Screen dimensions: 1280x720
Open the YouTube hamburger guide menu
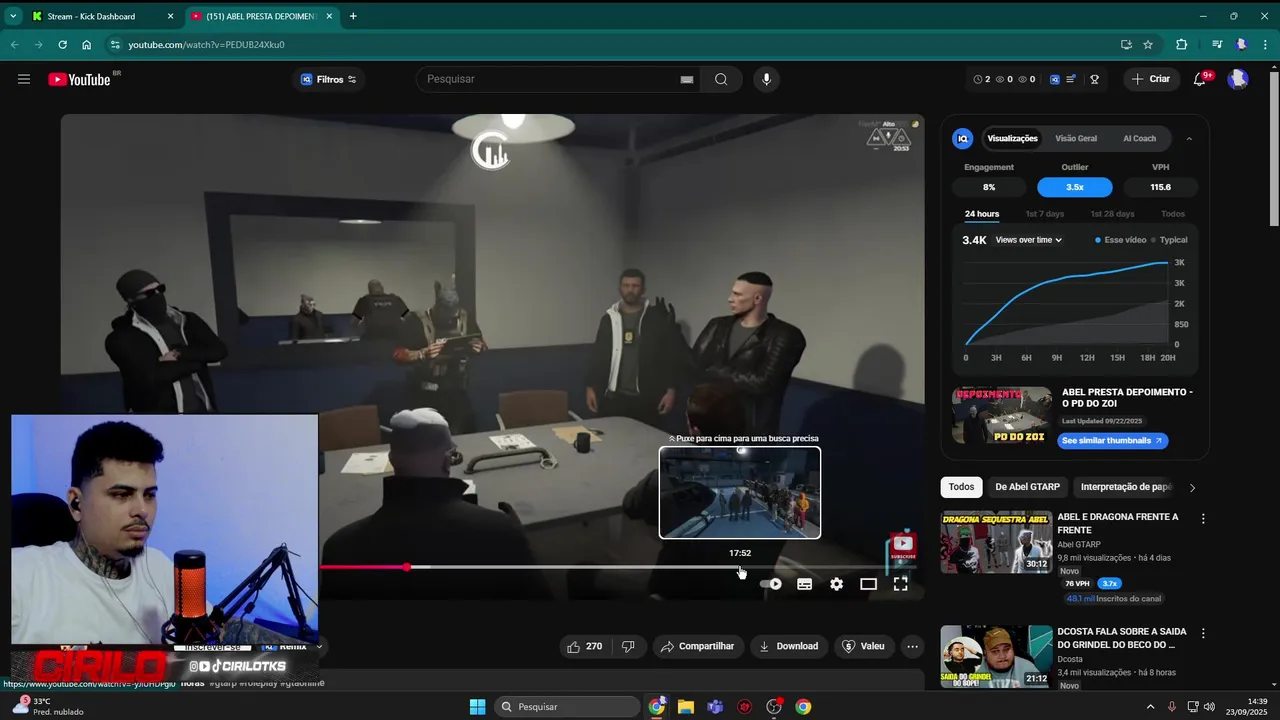tap(24, 79)
